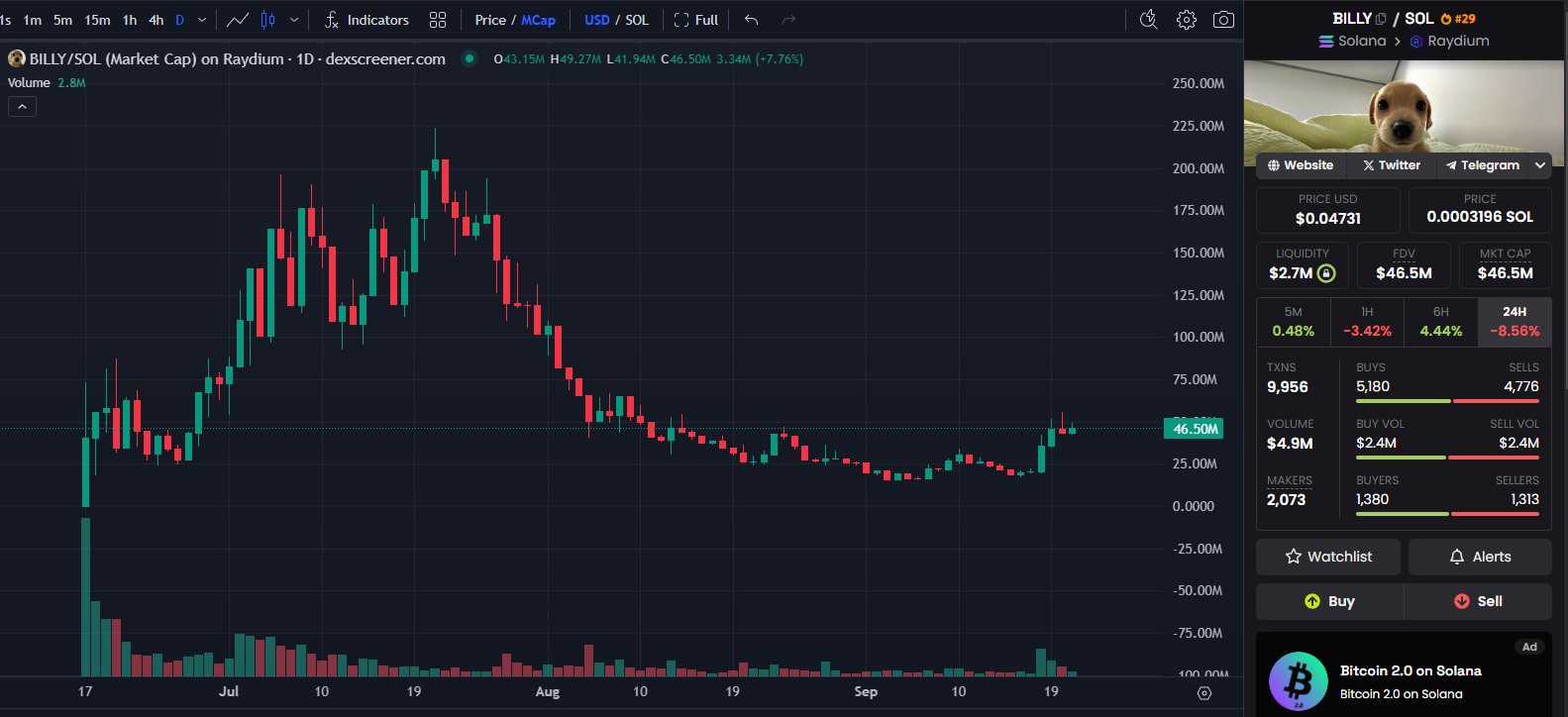The image size is (1568, 717).
Task: Open the token Telegram link
Action: tap(1482, 165)
